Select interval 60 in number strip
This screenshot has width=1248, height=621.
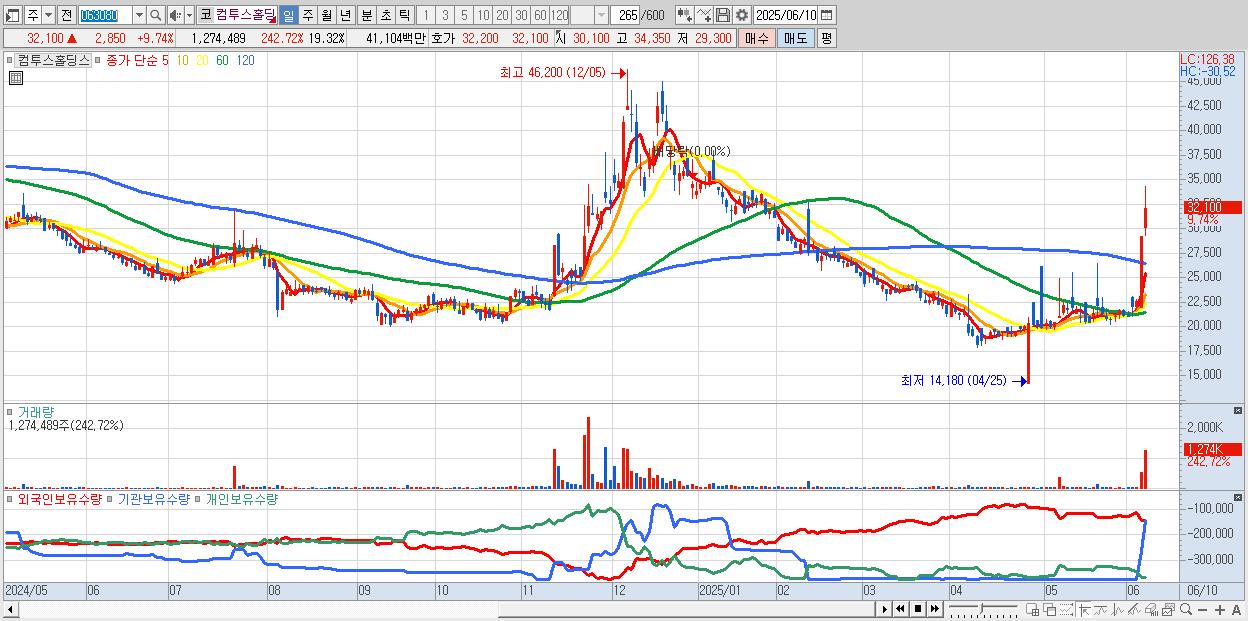point(540,15)
